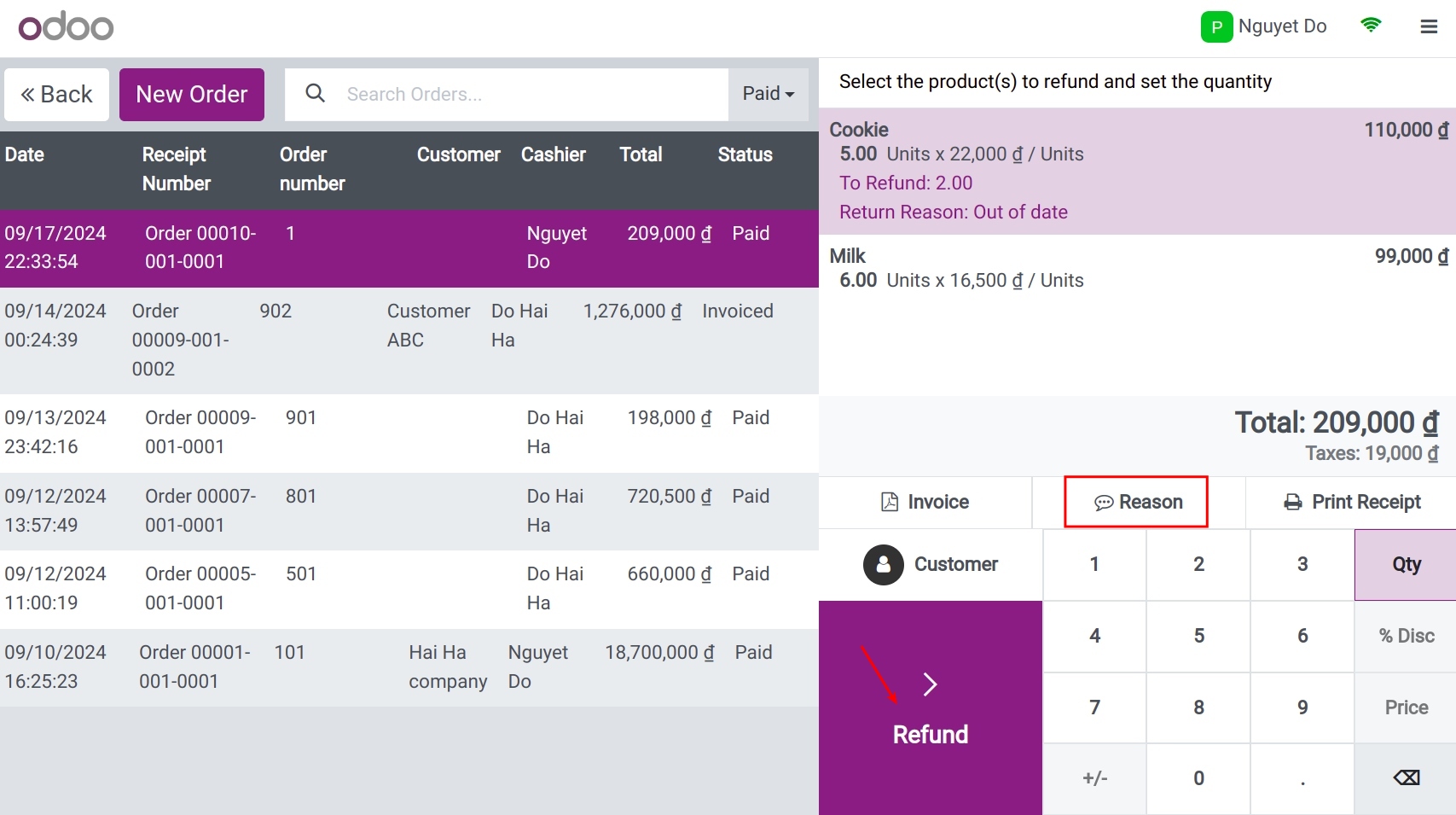The width and height of the screenshot is (1456, 815).
Task: Select order 00009-001-0001 row
Action: click(x=409, y=433)
